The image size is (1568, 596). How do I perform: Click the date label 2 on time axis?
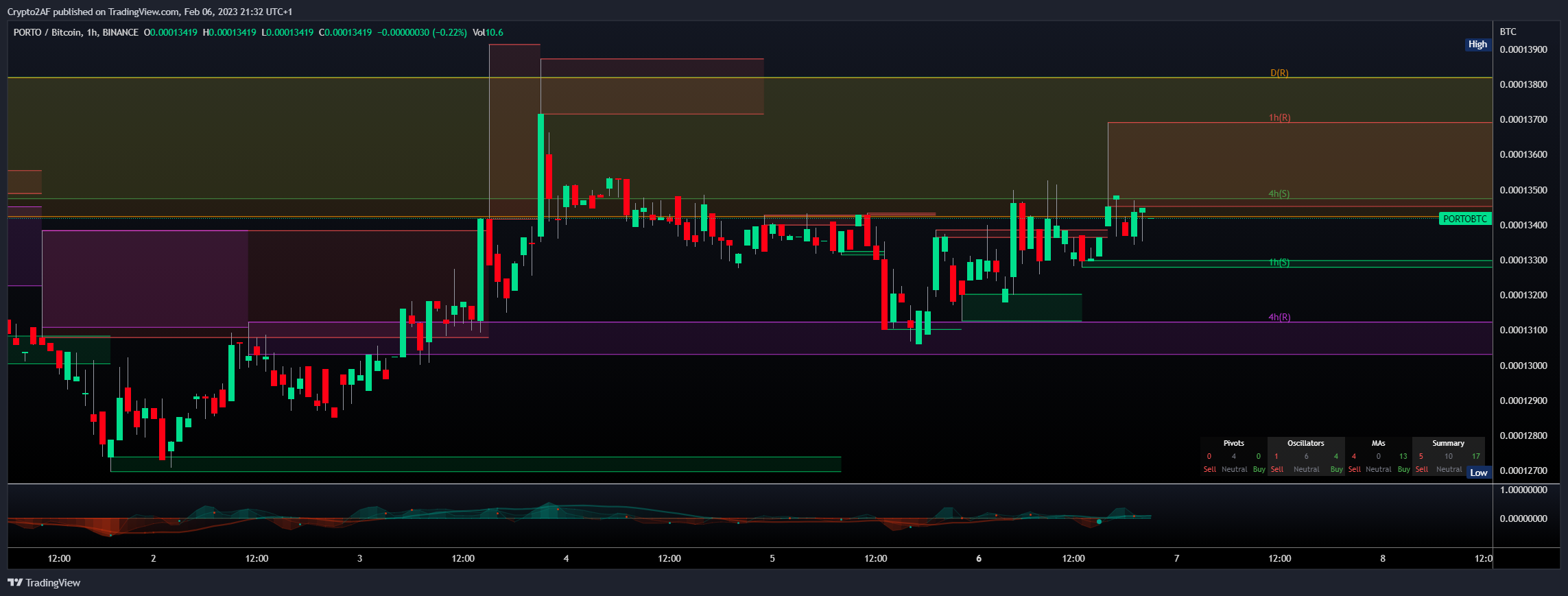point(154,558)
